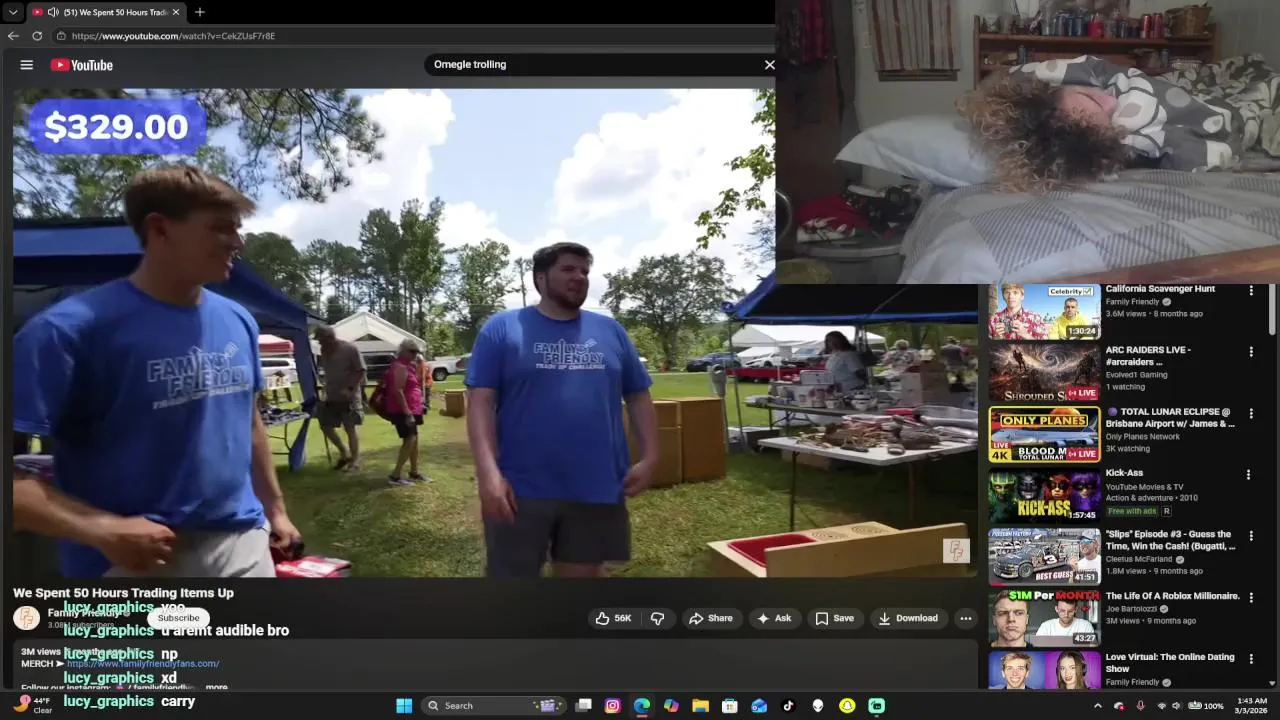Reload the current page
This screenshot has width=1280, height=720.
tap(37, 36)
